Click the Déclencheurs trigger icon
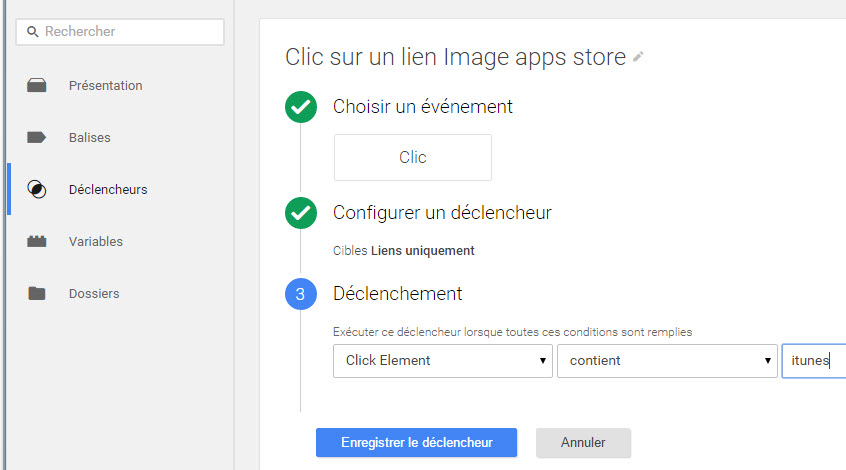Viewport: 846px width, 470px height. (x=37, y=189)
